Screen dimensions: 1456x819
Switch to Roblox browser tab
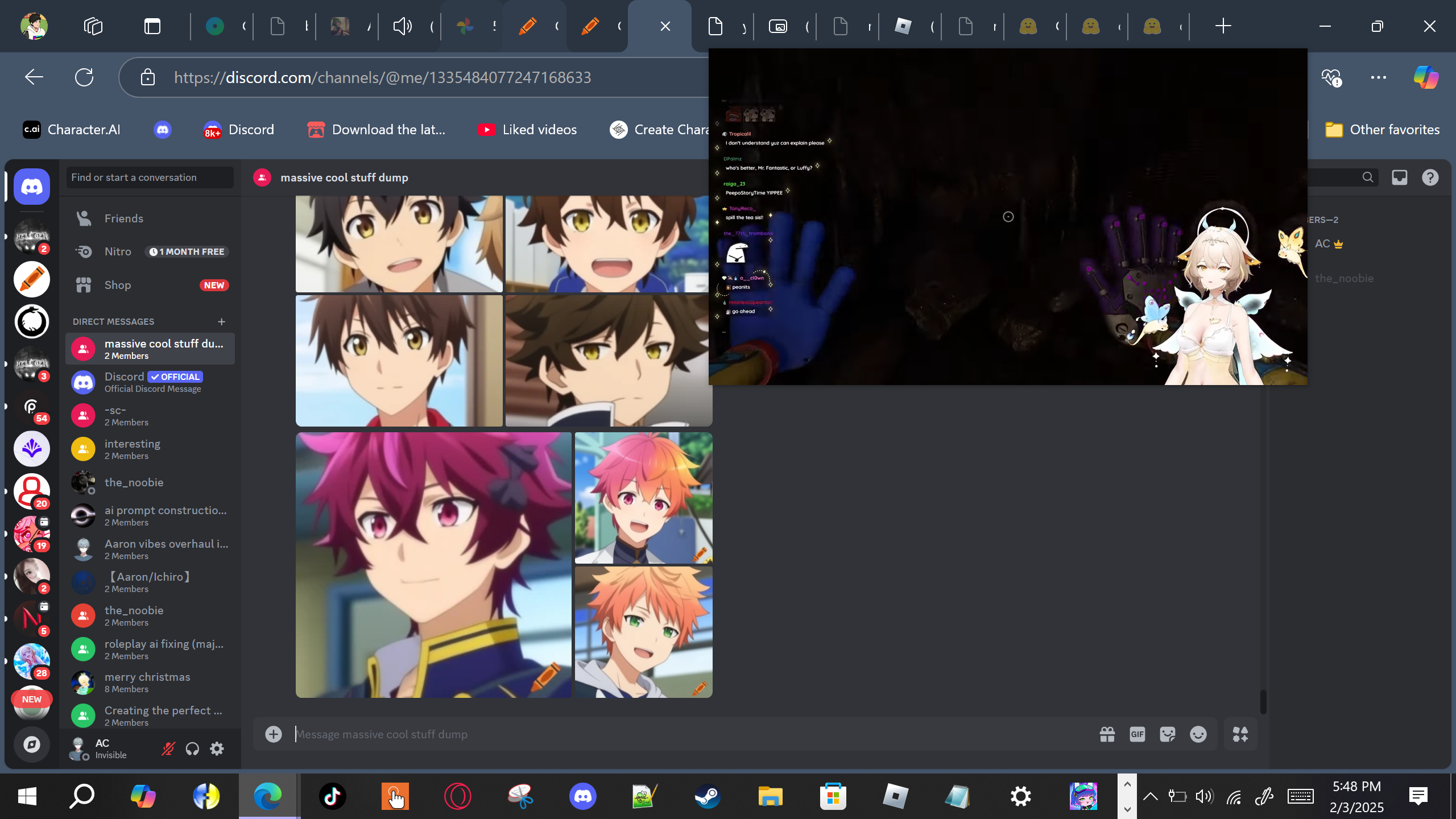[x=911, y=26]
